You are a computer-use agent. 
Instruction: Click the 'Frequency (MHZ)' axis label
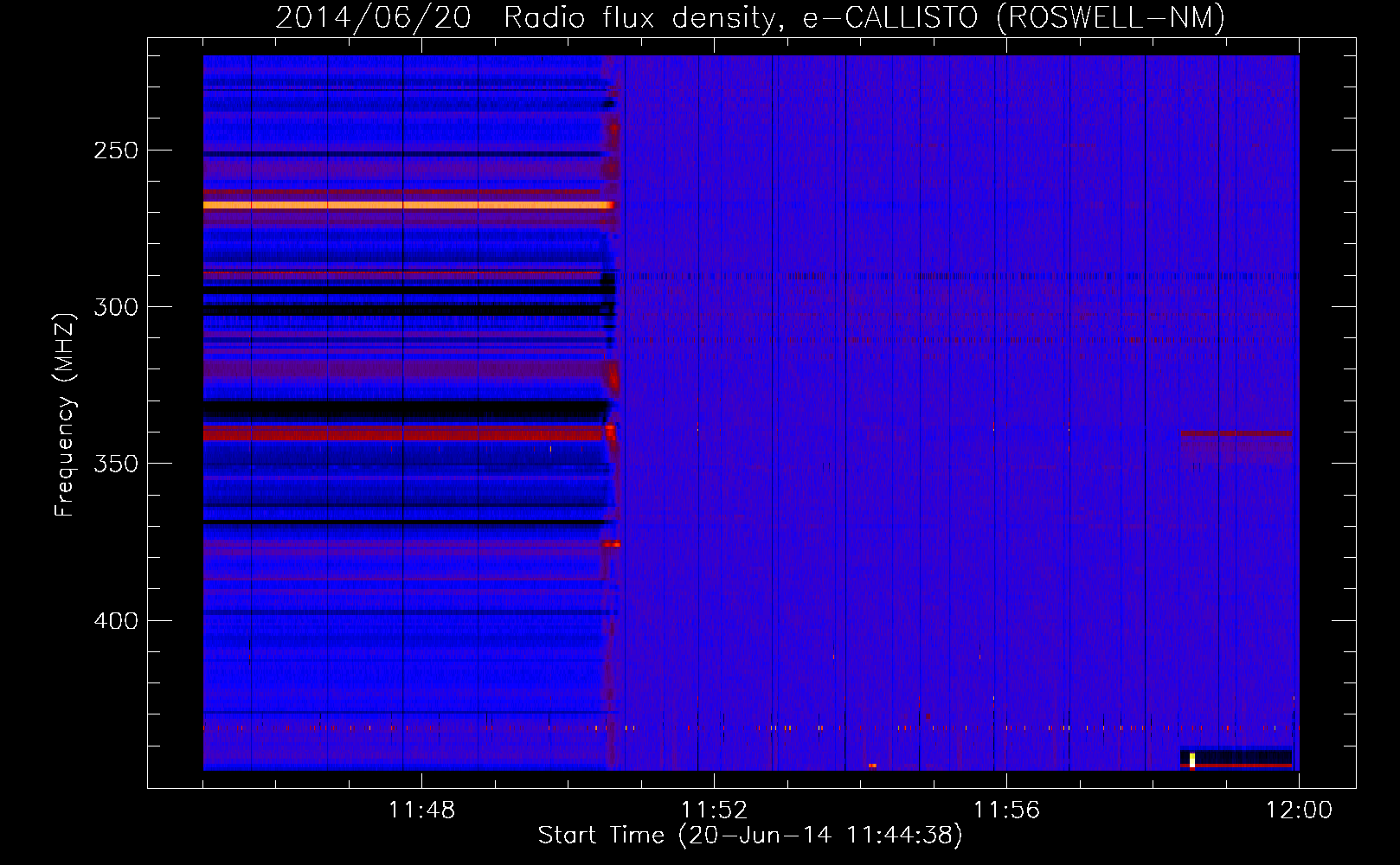65,415
